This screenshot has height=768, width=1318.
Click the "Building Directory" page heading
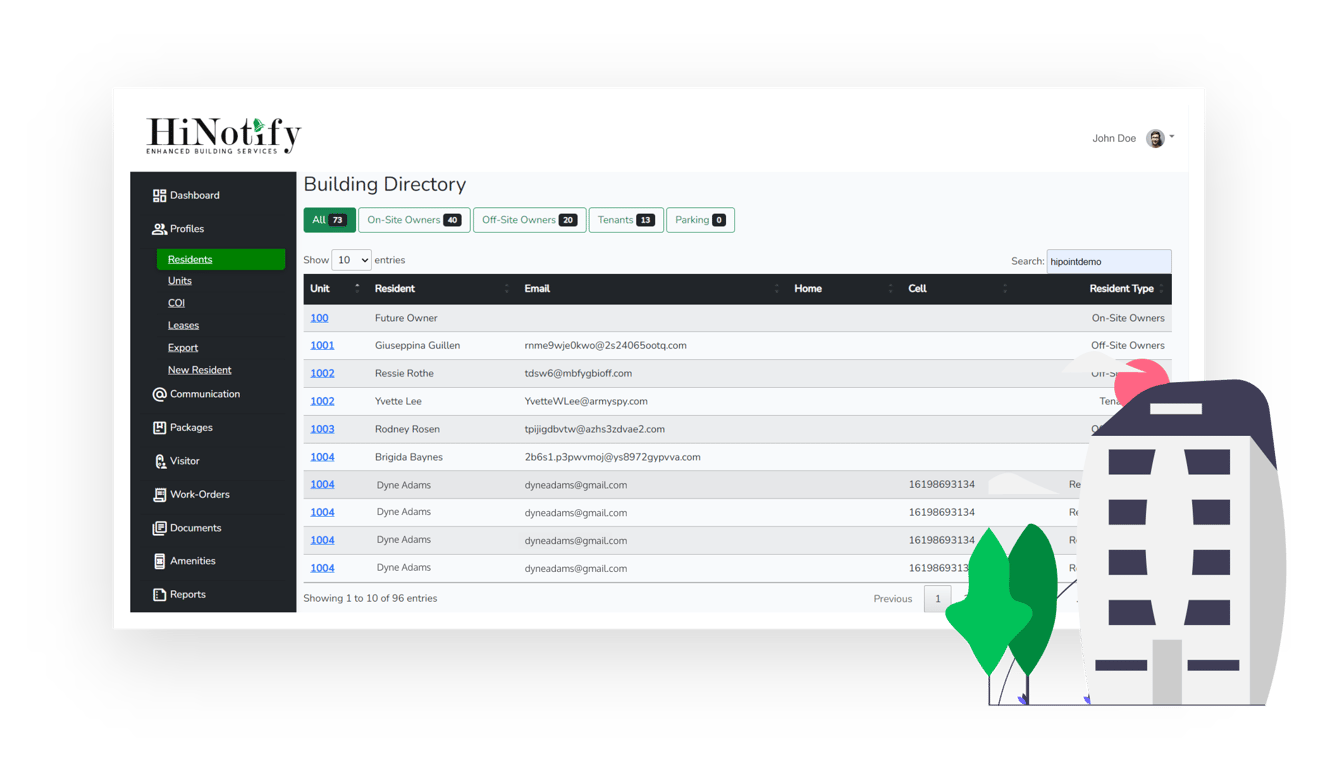(385, 185)
